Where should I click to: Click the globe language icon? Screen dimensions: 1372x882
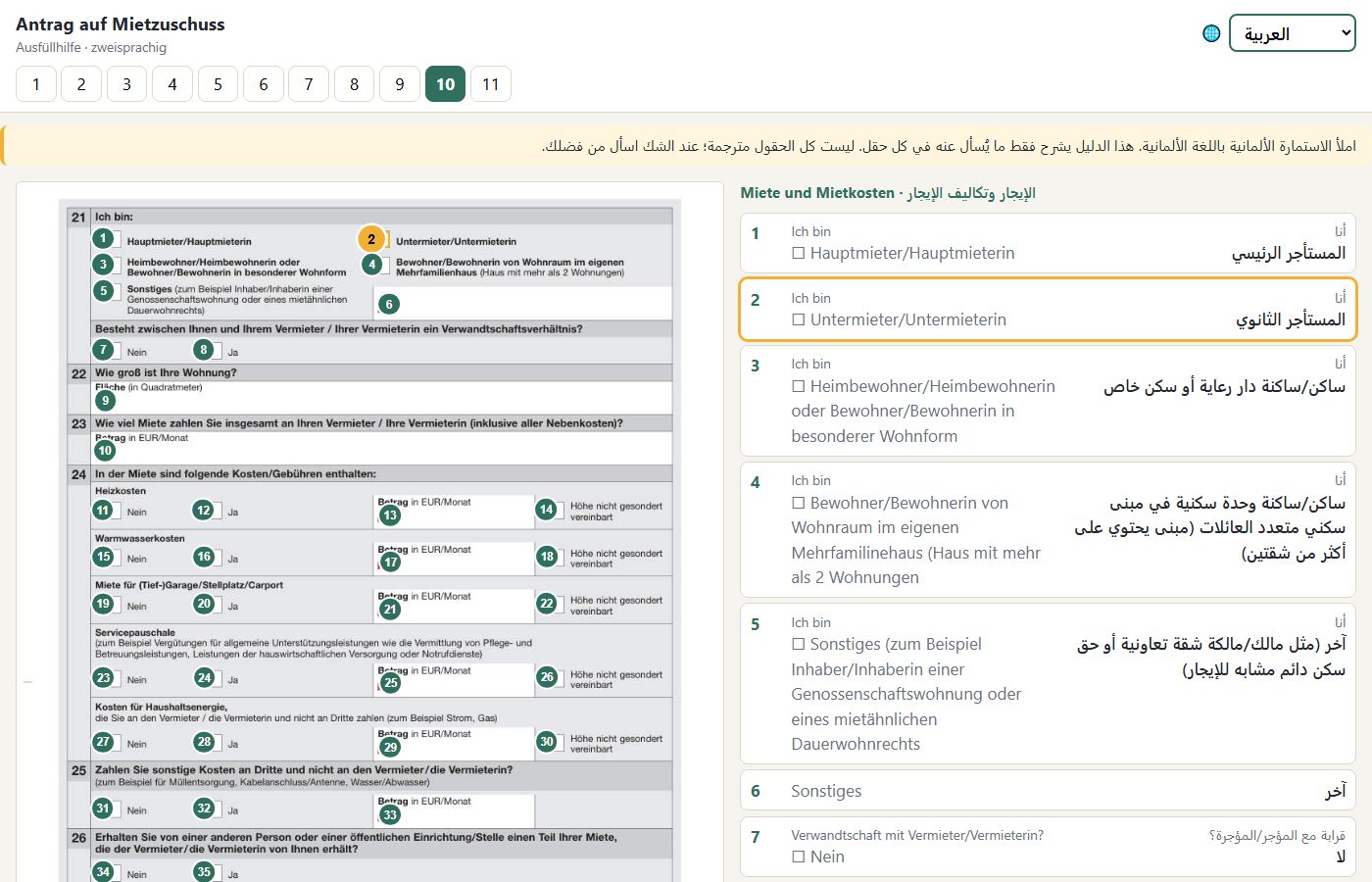pos(1211,33)
